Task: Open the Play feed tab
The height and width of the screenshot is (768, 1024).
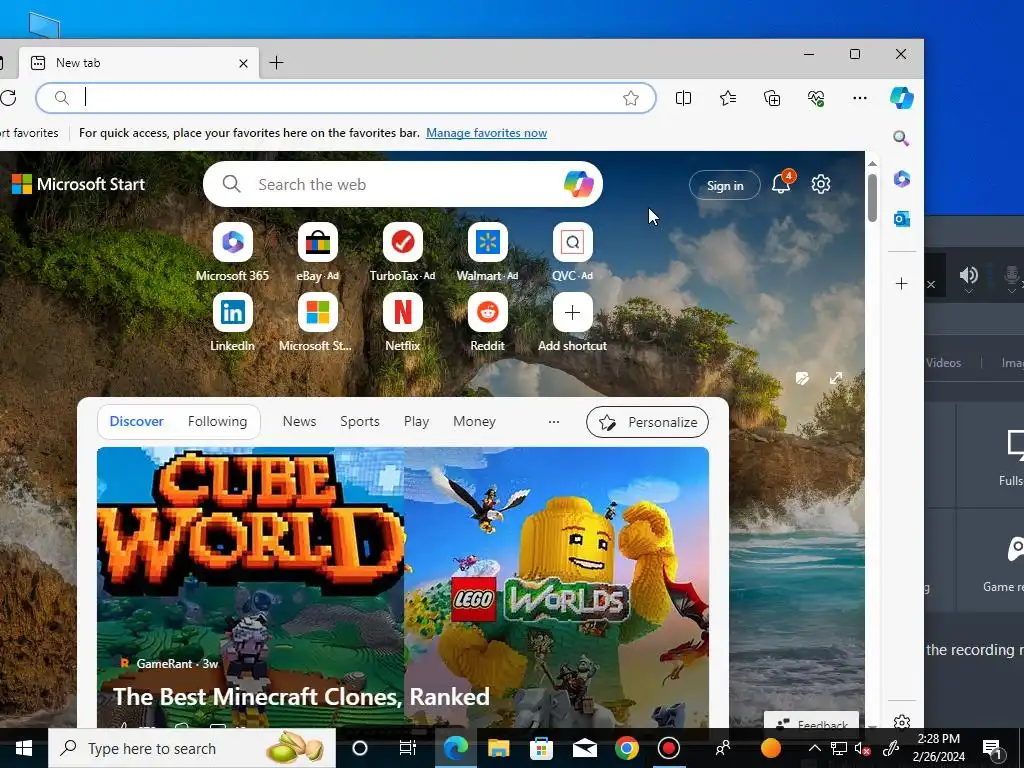Action: pyautogui.click(x=416, y=421)
